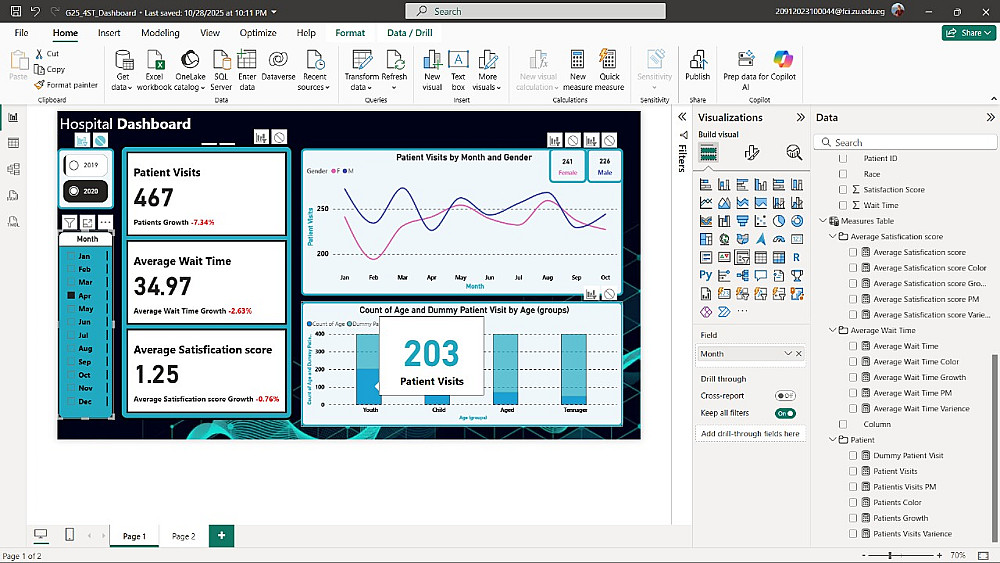The height and width of the screenshot is (563, 1000).
Task: Add a new page with plus button
Action: [221, 536]
